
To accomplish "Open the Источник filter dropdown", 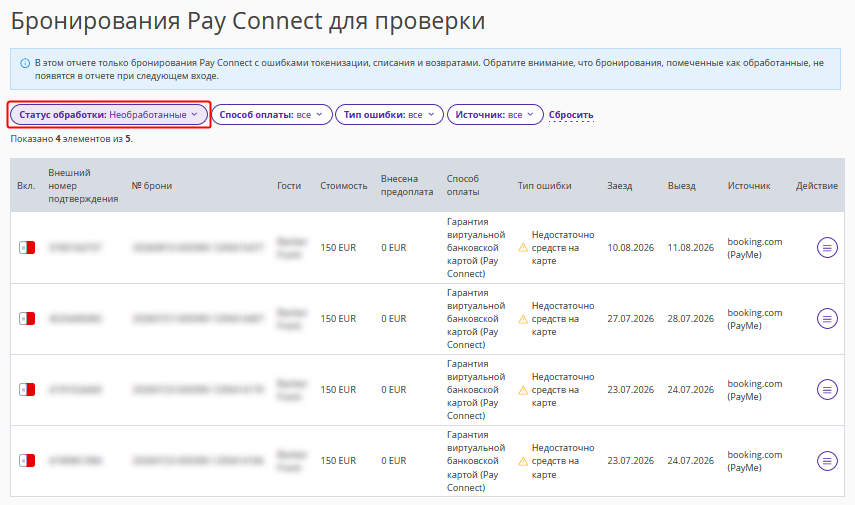I will coord(495,115).
